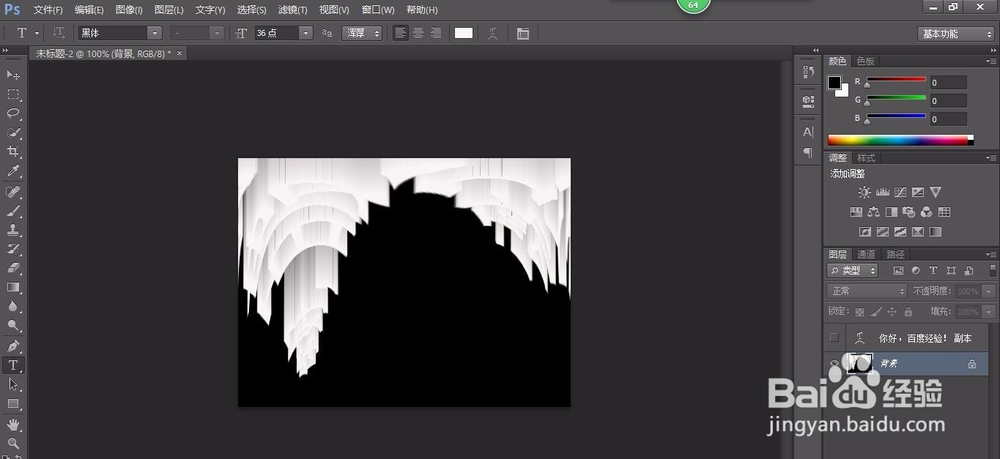Viewport: 1000px width, 459px height.
Task: Toggle pixel layer filter
Action: pos(899,270)
